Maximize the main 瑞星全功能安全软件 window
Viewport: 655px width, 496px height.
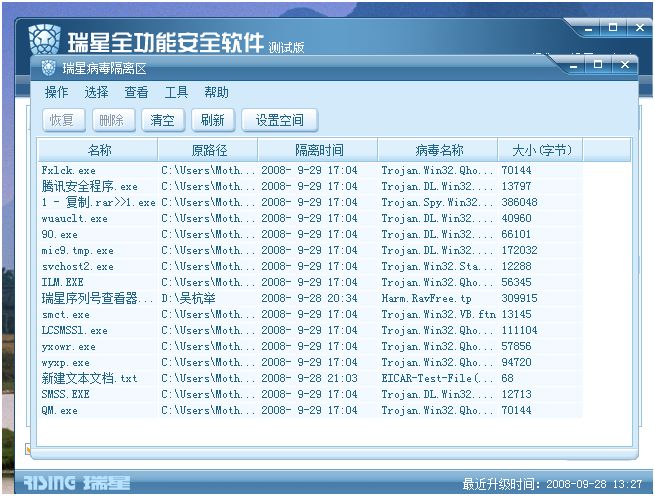pos(613,28)
